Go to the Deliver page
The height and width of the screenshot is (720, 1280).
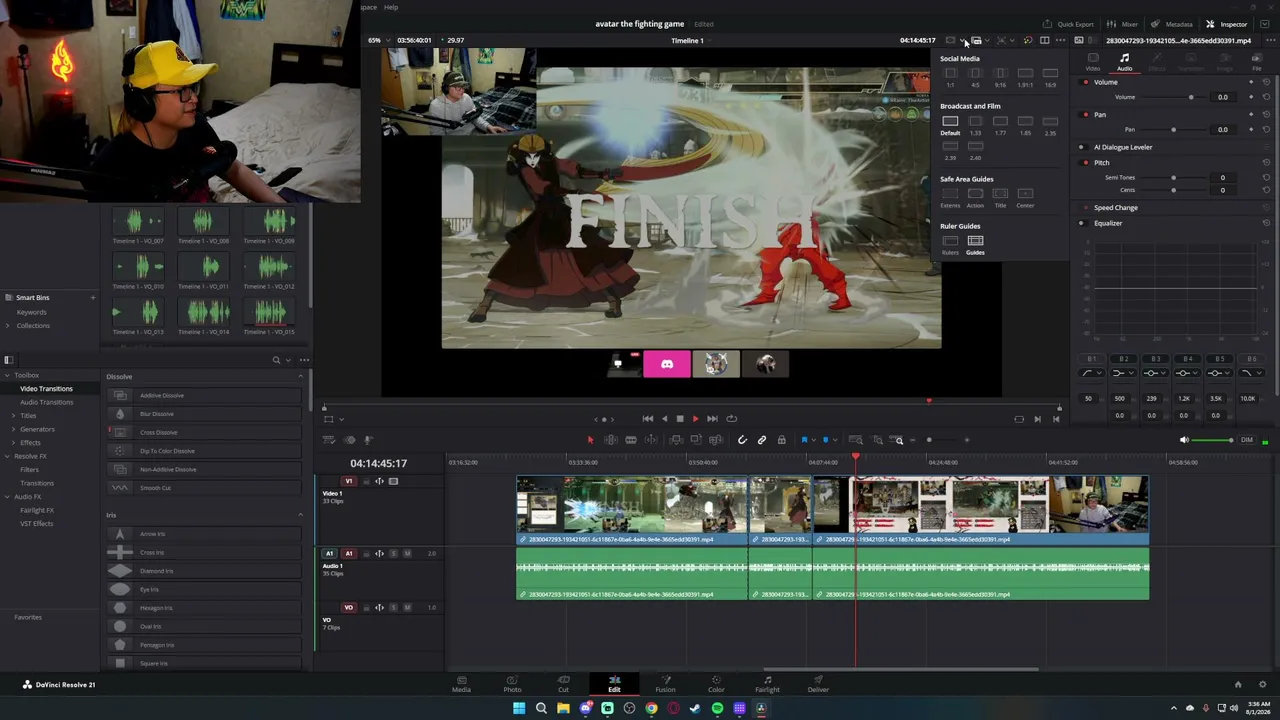click(x=818, y=684)
